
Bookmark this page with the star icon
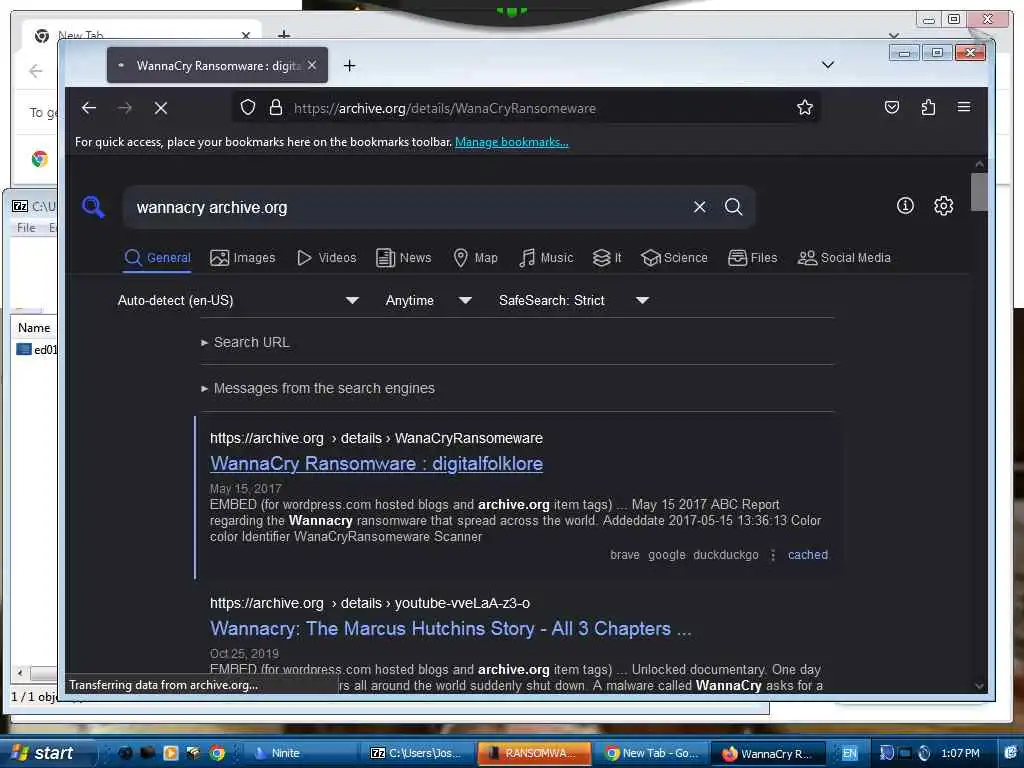[x=805, y=107]
